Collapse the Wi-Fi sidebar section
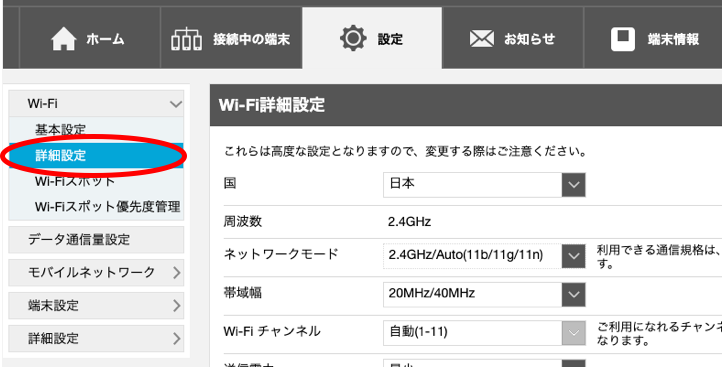Screen dimensions: 722x367 96,104
